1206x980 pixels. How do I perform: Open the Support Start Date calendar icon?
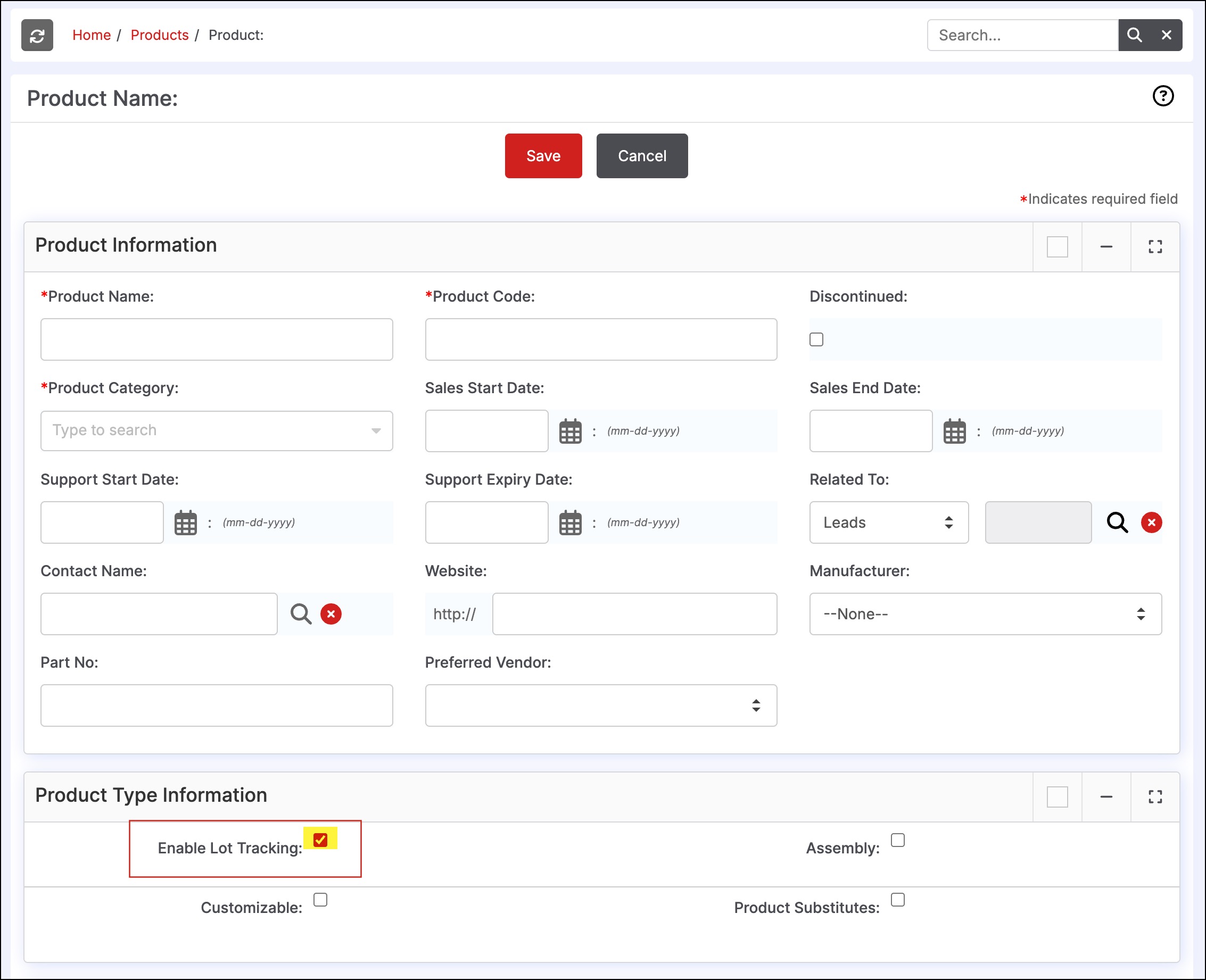click(185, 523)
